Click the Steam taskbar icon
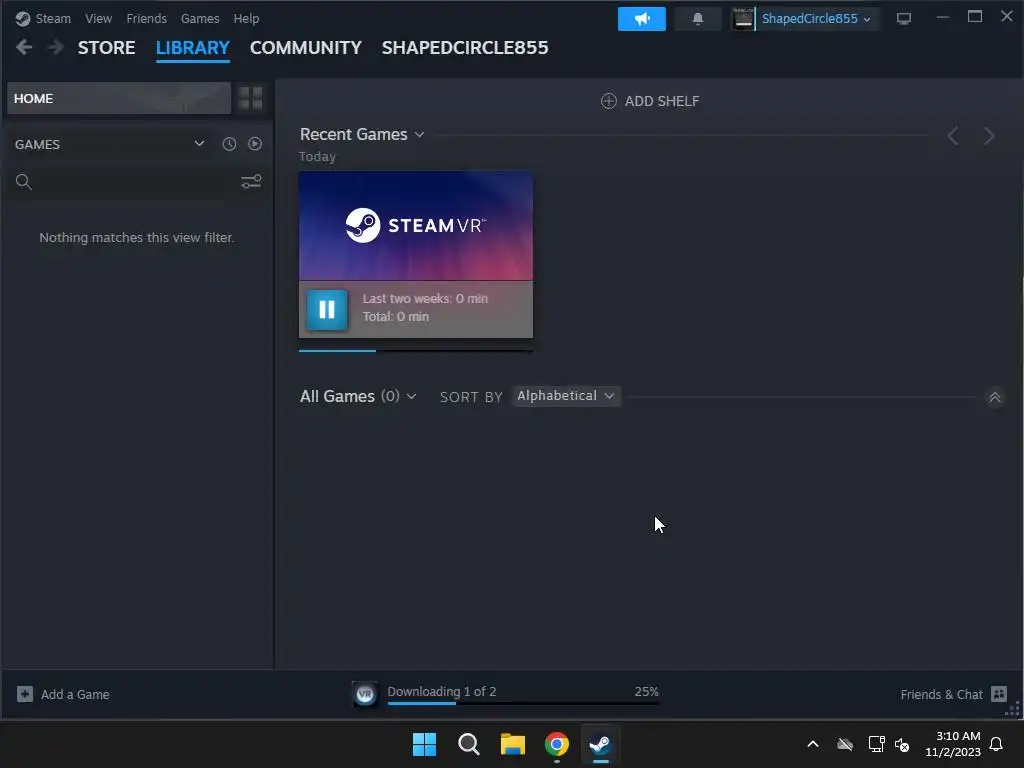The image size is (1024, 768). click(600, 744)
